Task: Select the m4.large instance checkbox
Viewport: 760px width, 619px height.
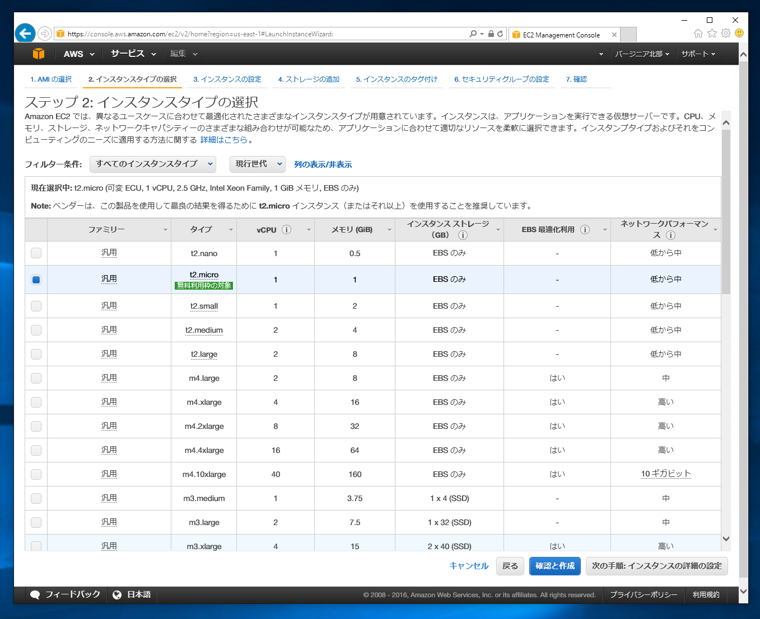Action: (x=36, y=378)
